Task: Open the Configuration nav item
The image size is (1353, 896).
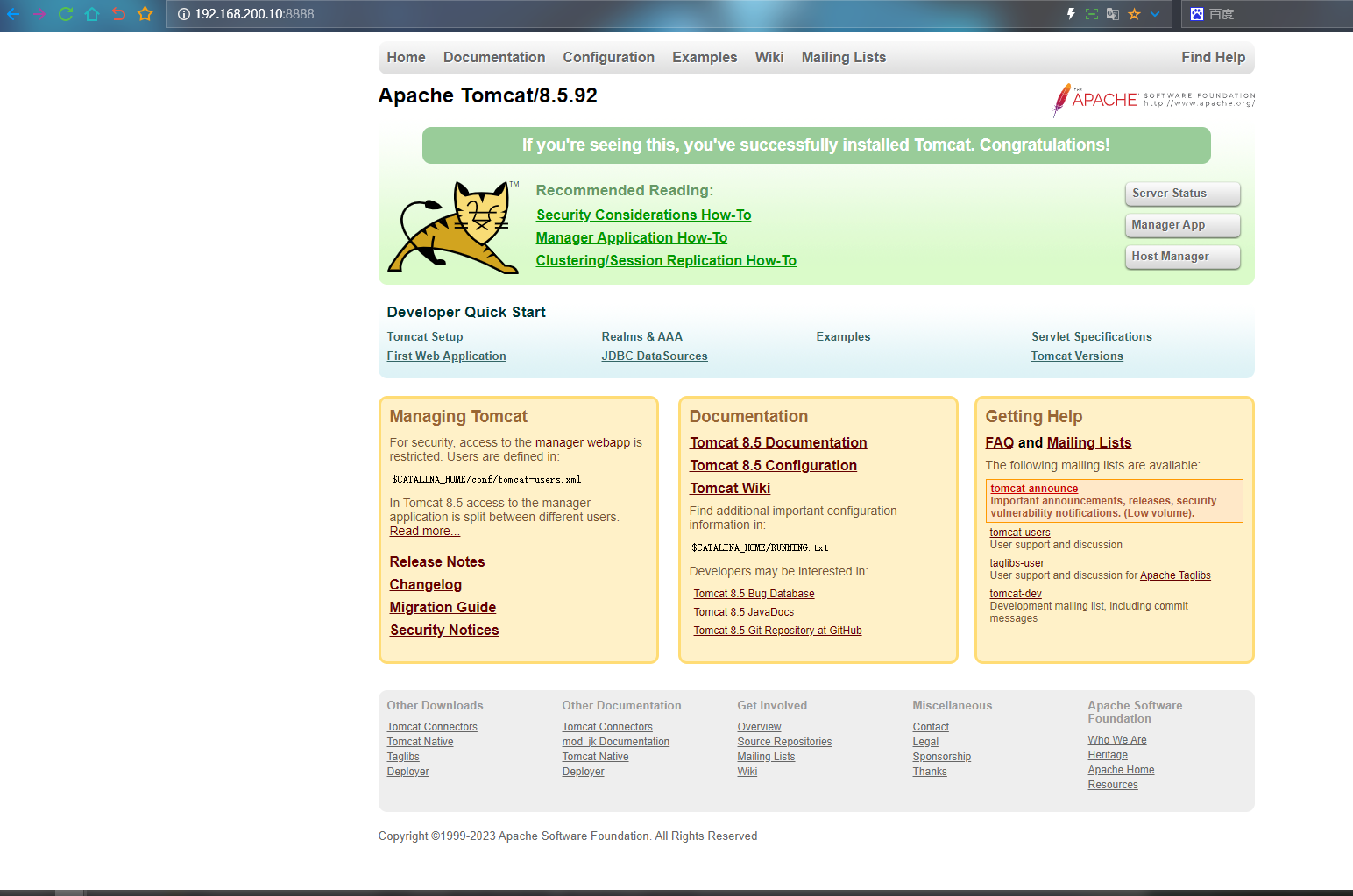Action: [609, 57]
